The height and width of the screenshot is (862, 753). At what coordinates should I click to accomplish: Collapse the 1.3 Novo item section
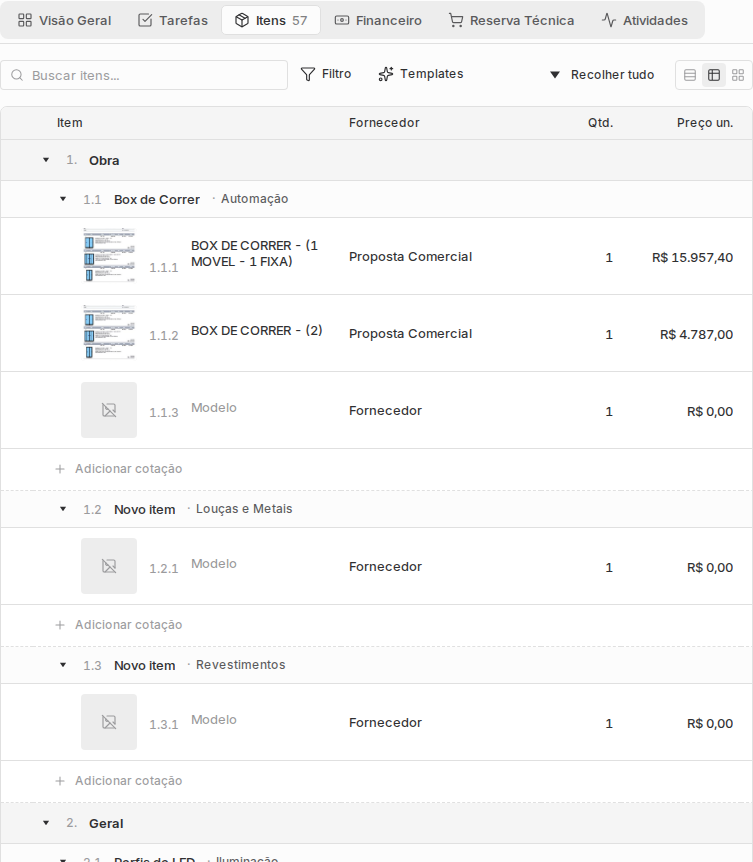(63, 665)
